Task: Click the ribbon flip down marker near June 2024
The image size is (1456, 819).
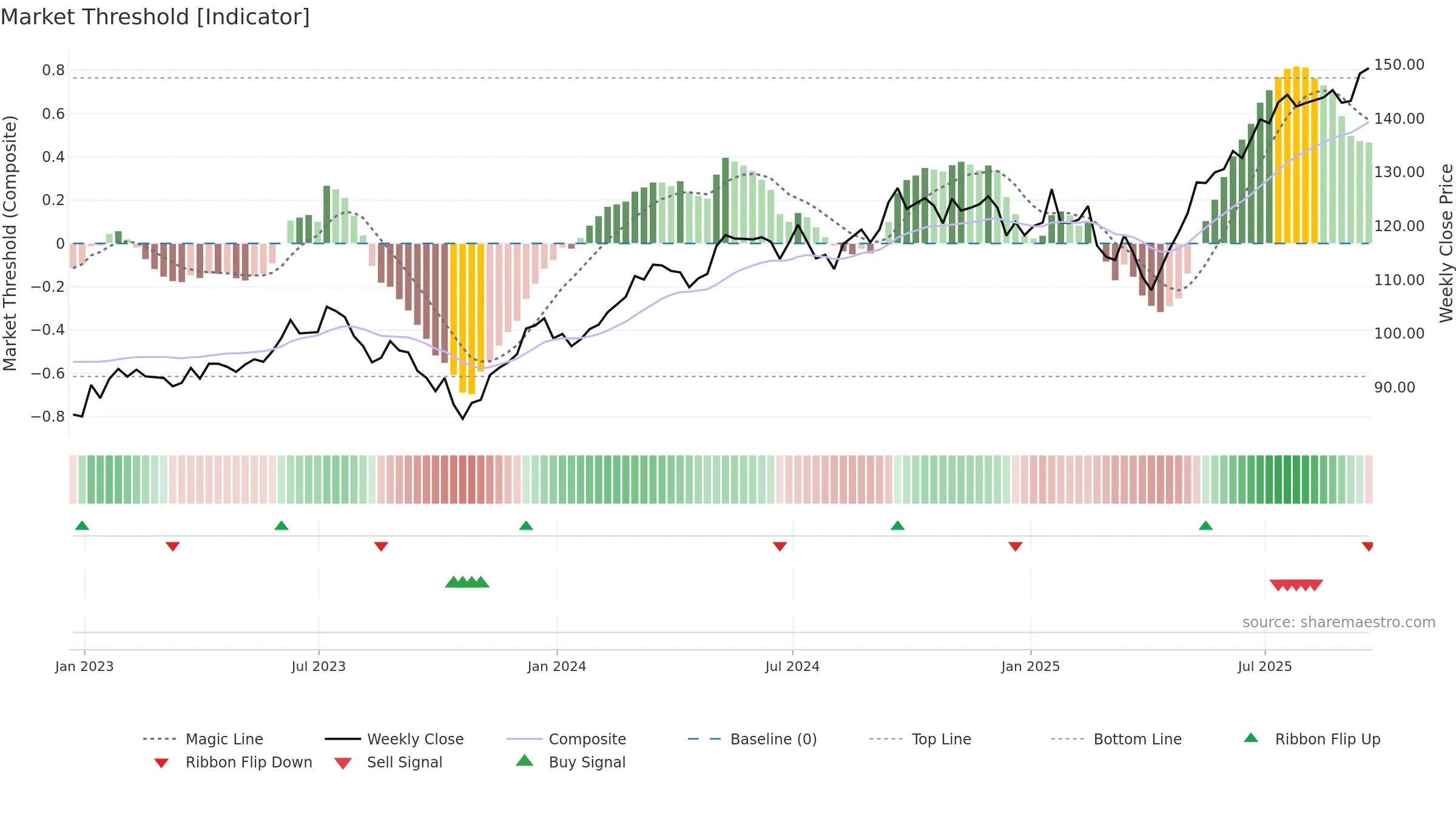Action: point(780,547)
